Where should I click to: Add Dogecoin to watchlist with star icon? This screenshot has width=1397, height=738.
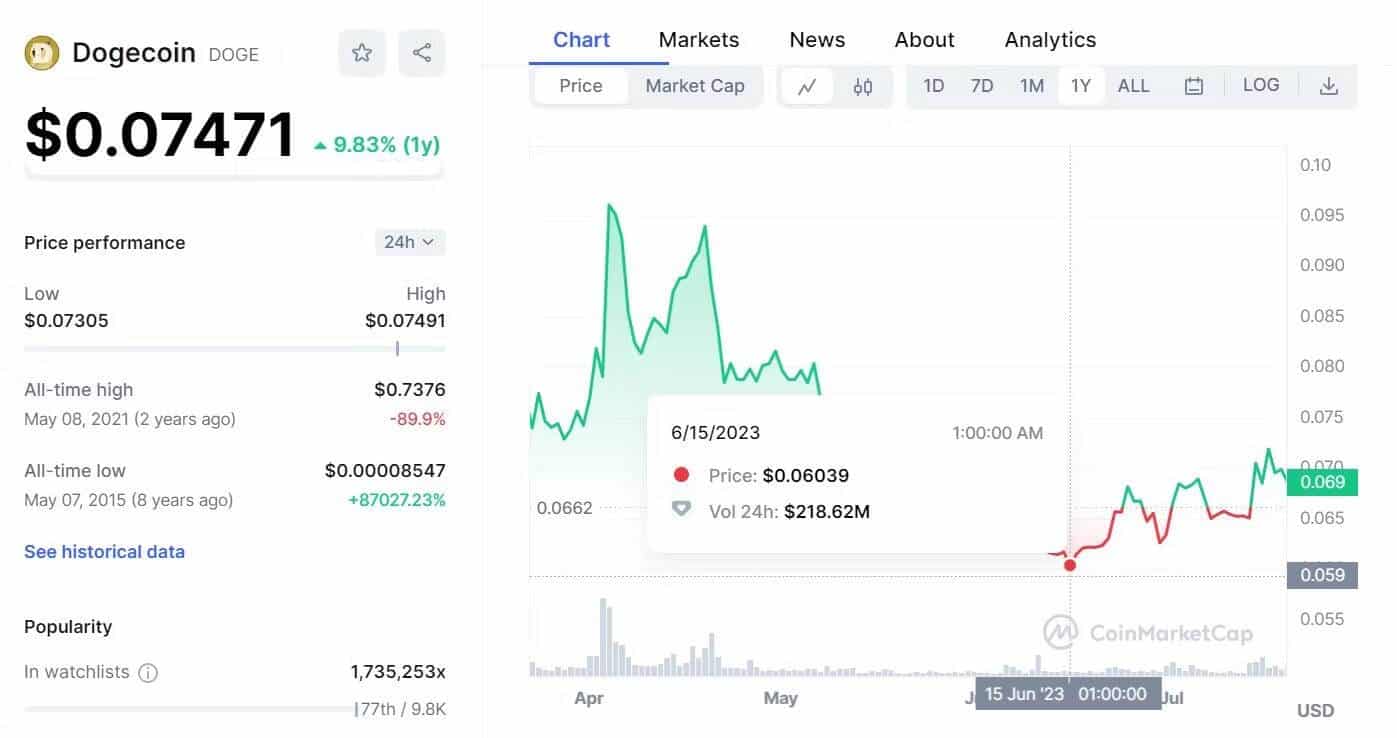click(x=362, y=53)
